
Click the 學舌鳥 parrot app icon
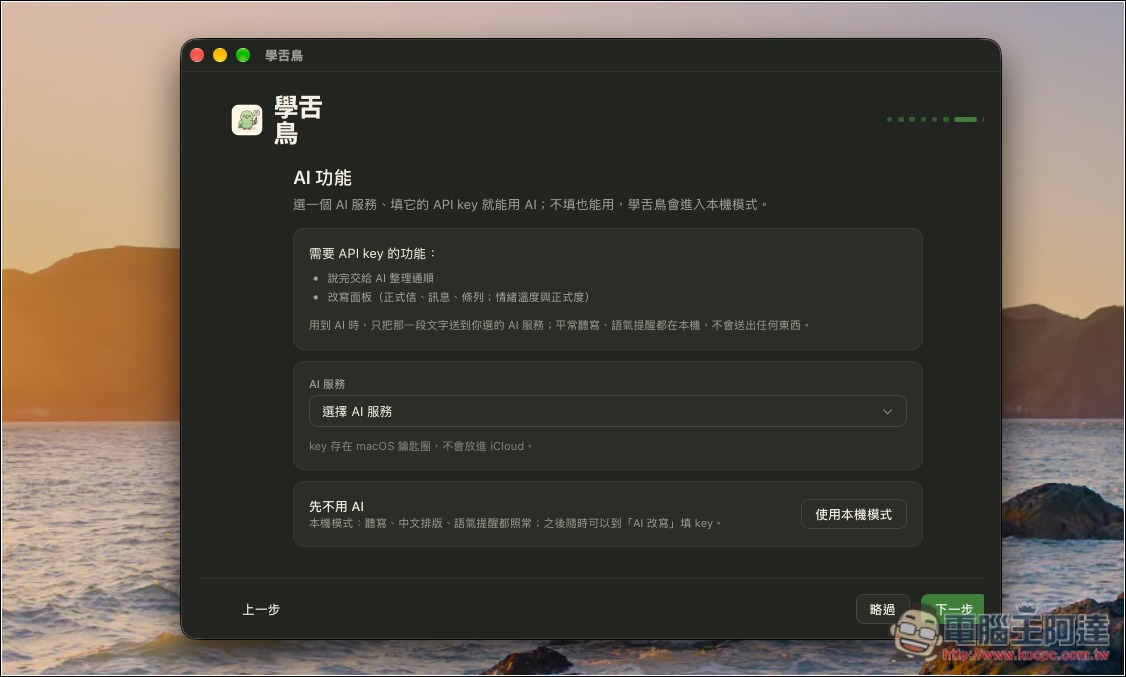pos(247,120)
